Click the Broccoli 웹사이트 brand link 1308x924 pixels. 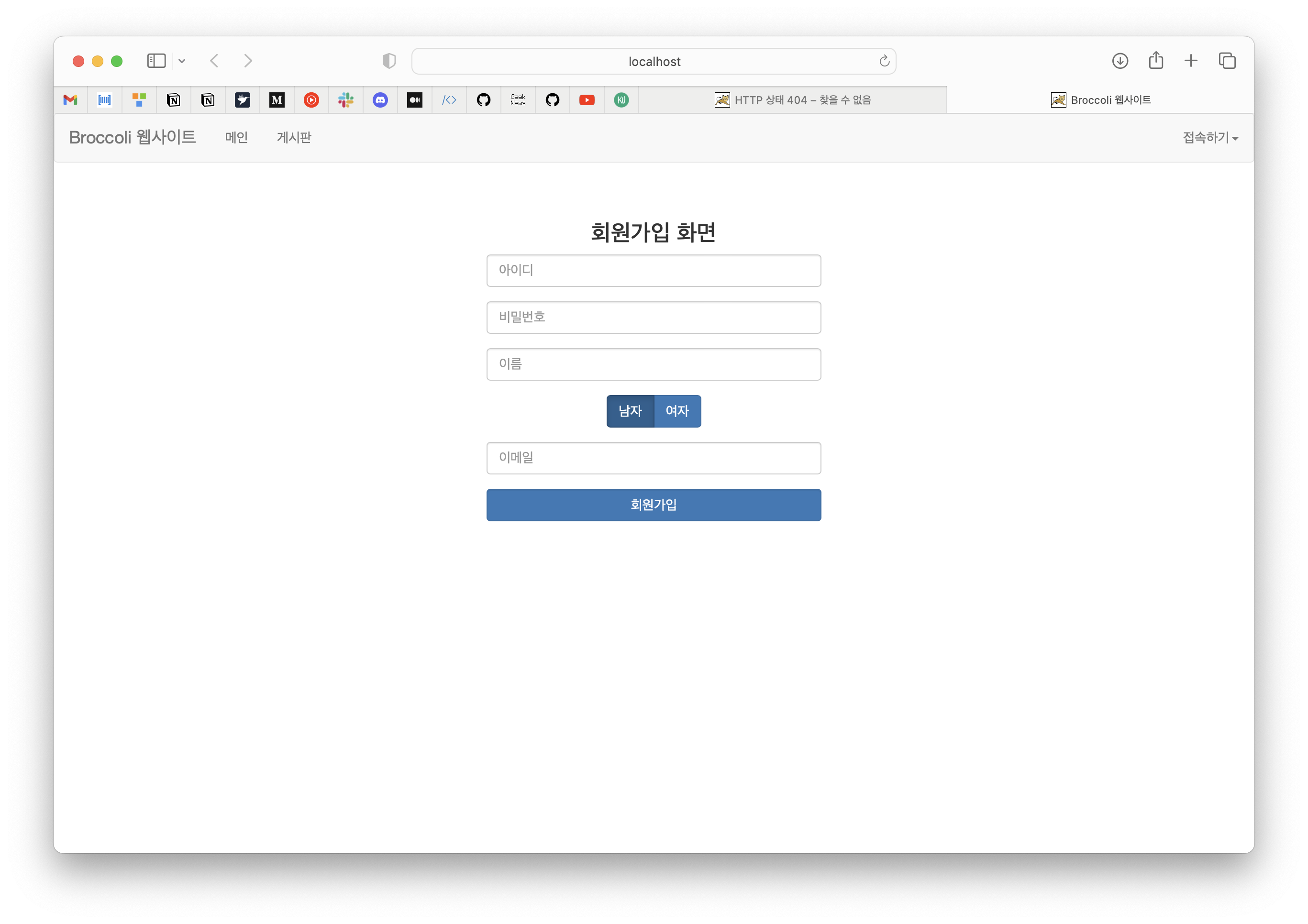pyautogui.click(x=132, y=137)
